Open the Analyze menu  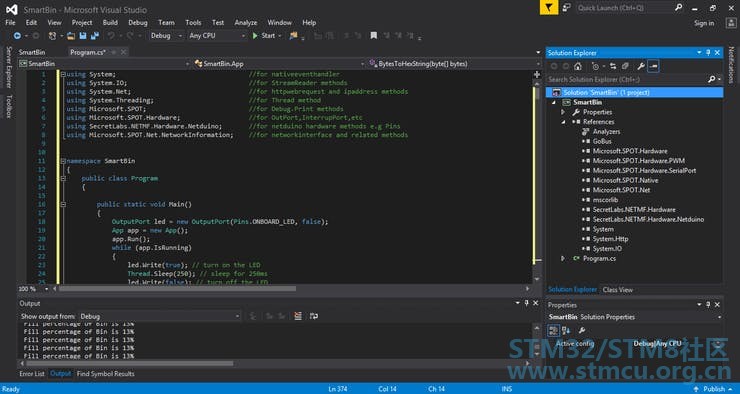245,23
